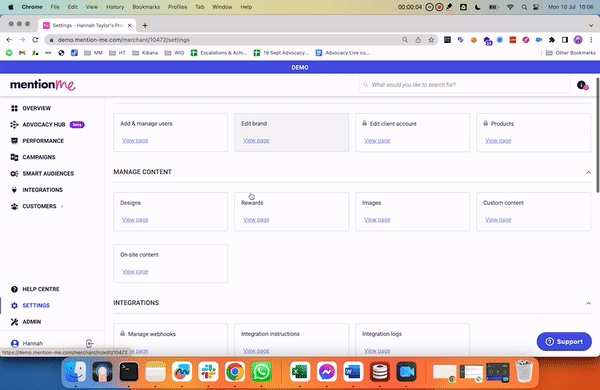Open View page under Integration logs

377,351
